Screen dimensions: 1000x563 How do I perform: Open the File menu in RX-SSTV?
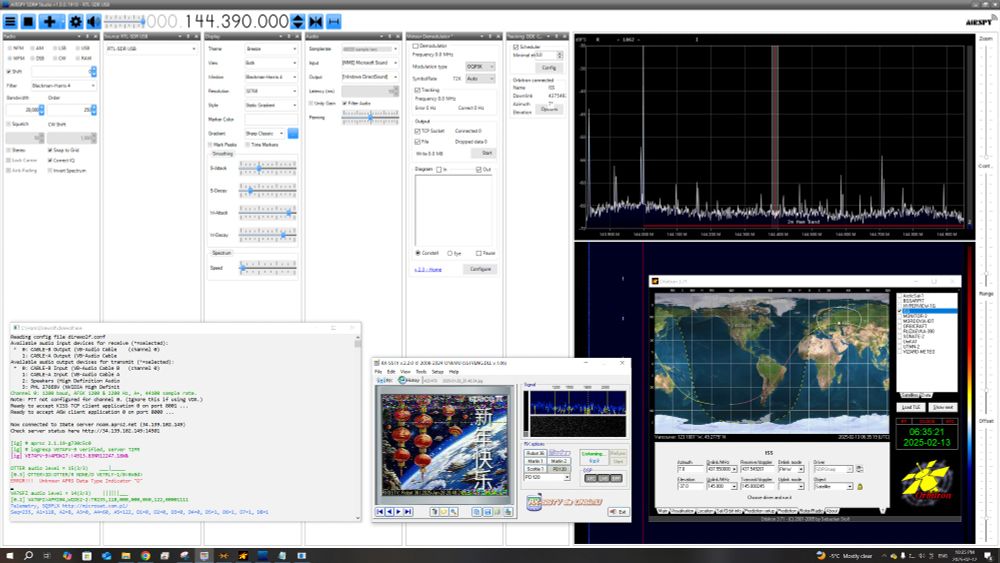(378, 372)
